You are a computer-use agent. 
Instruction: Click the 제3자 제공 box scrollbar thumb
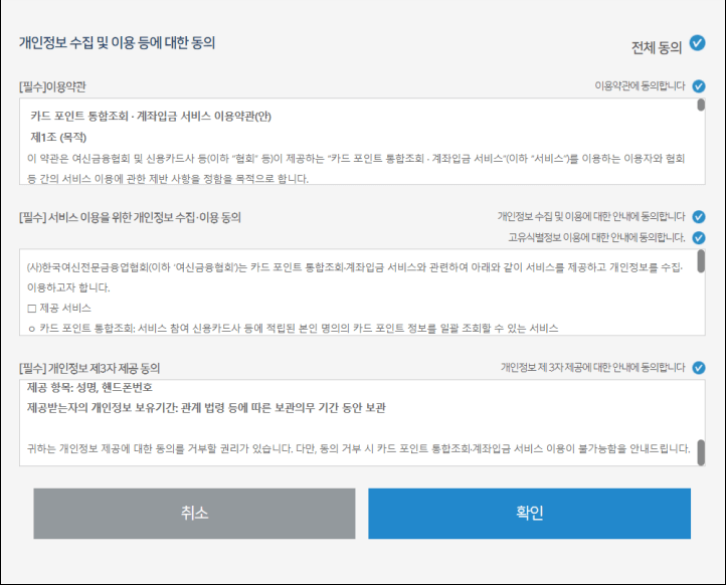click(701, 453)
